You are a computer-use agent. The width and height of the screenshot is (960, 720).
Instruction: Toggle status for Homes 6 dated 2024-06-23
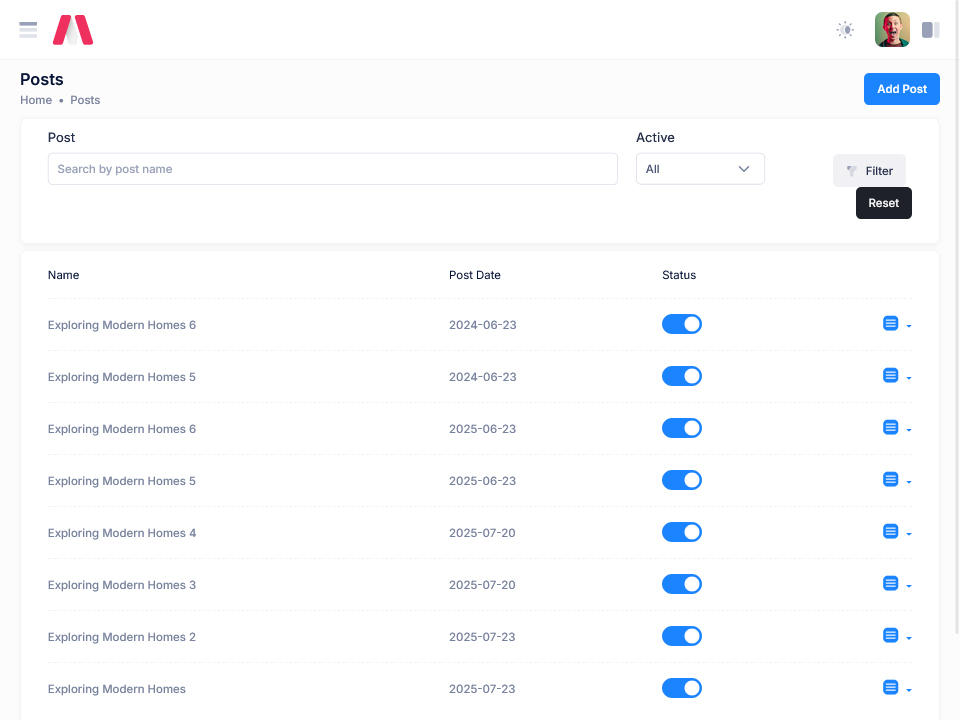click(682, 324)
